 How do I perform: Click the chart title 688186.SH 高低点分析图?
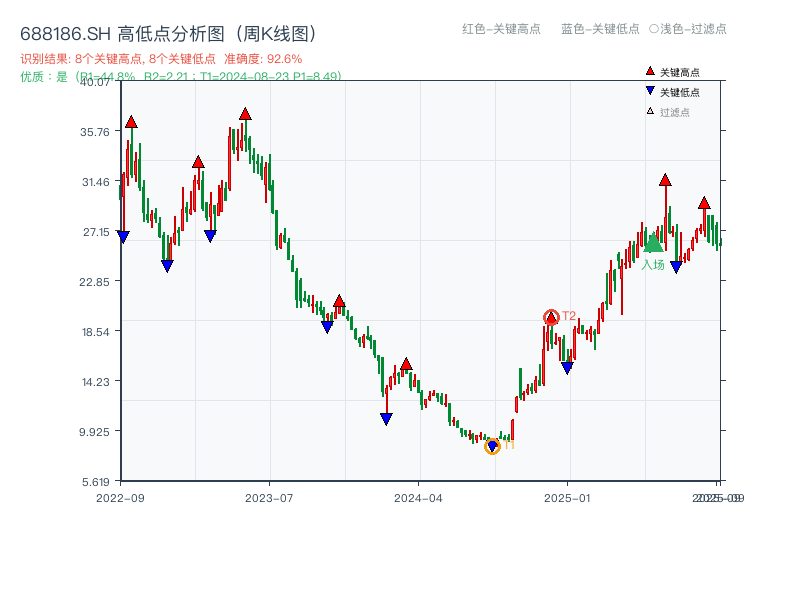click(170, 31)
